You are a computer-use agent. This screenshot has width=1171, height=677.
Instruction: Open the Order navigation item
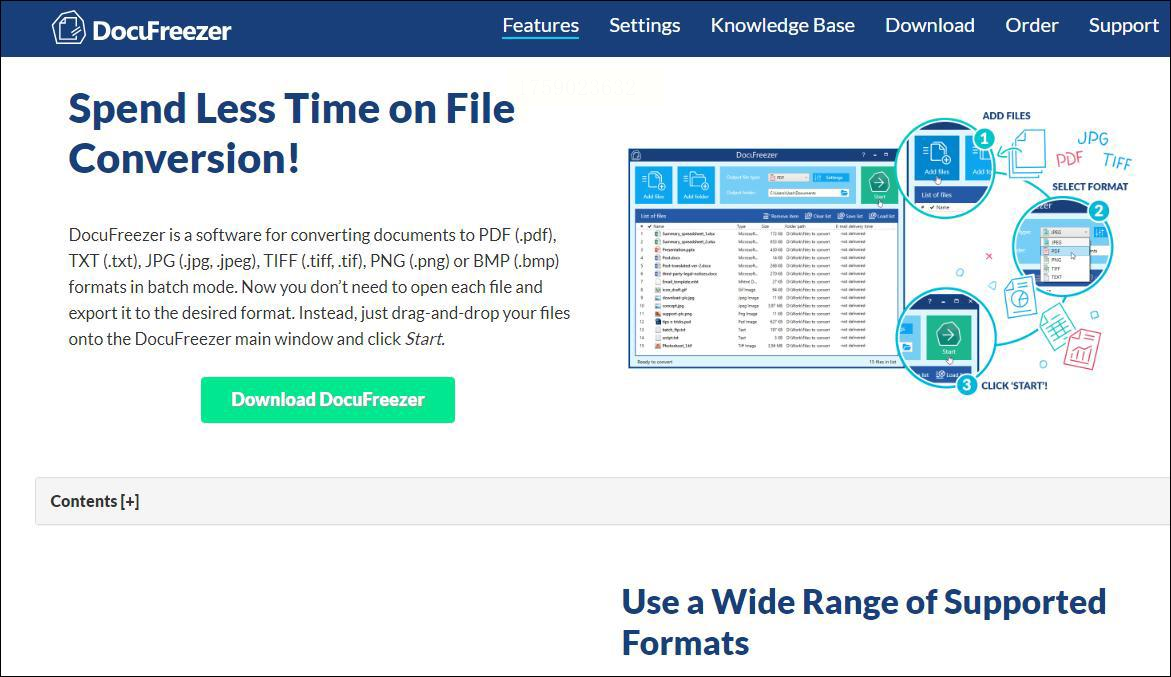click(x=1031, y=25)
